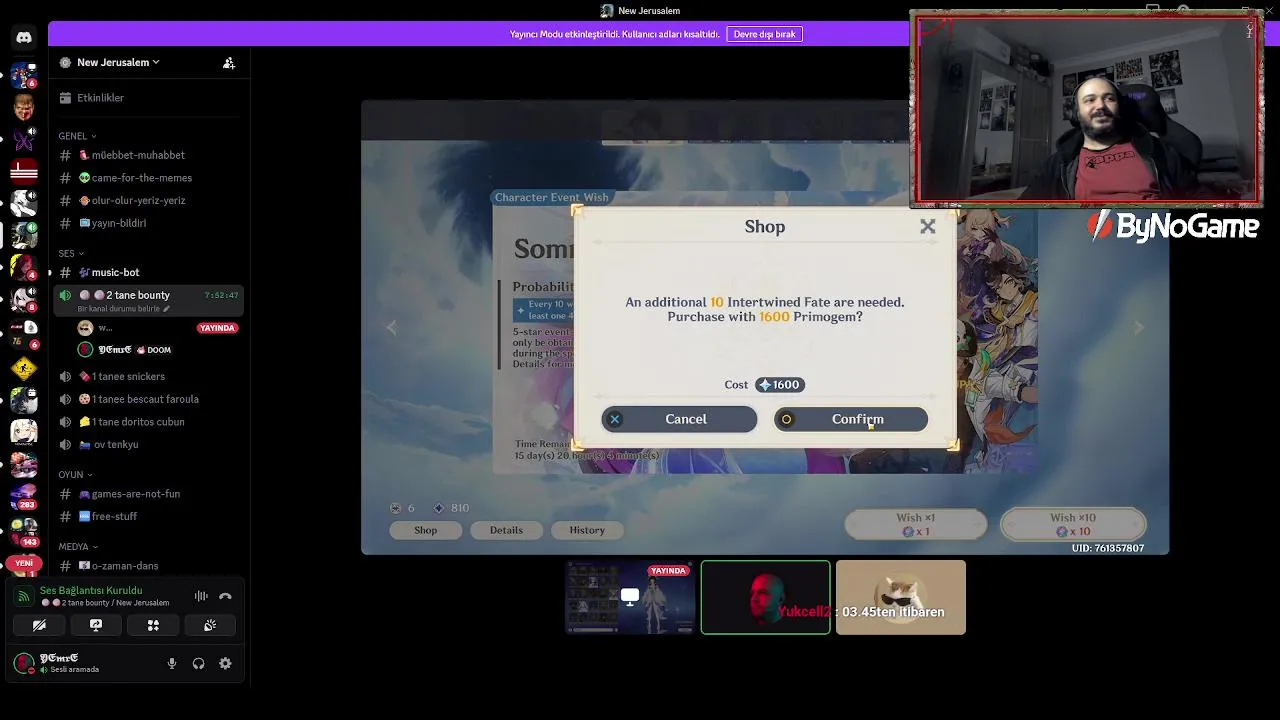
Task: Click 2 tane bounty / New Jerusalem link
Action: click(x=105, y=603)
